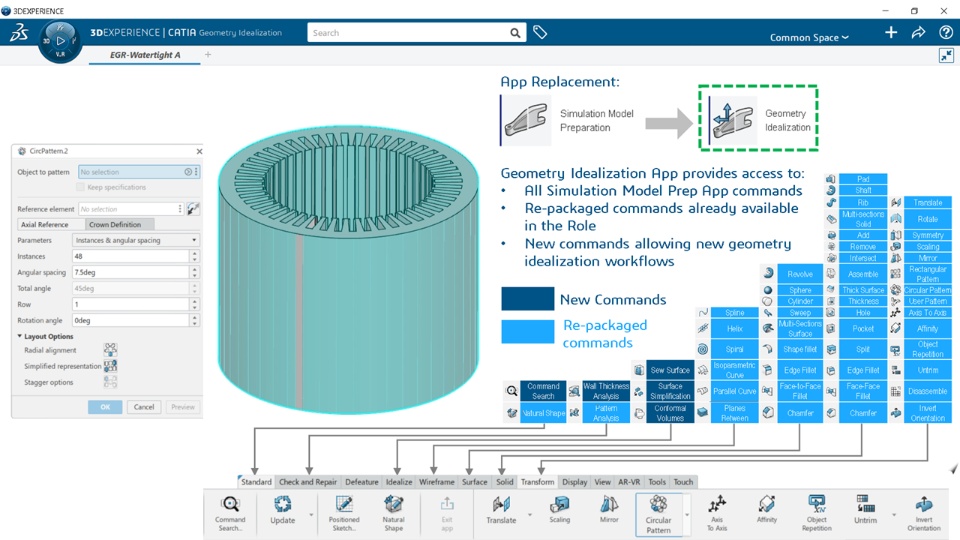Click the compass play button
Image resolution: width=960 pixels, height=540 pixels.
coord(60,40)
